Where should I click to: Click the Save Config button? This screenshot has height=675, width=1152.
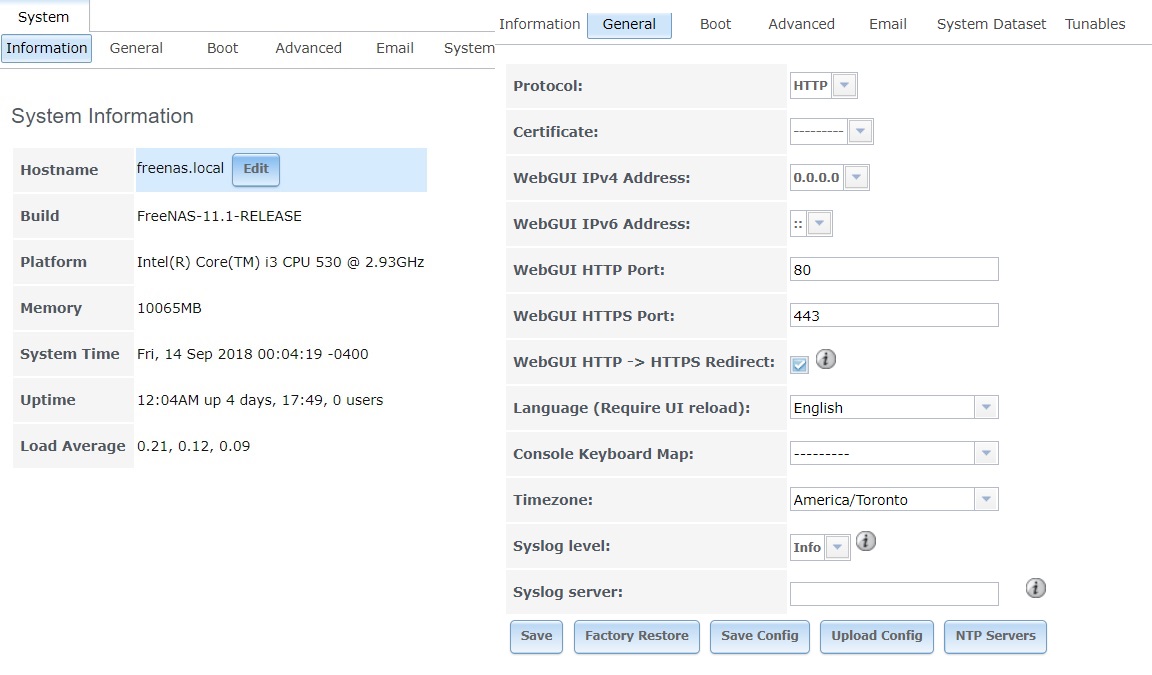coord(760,636)
